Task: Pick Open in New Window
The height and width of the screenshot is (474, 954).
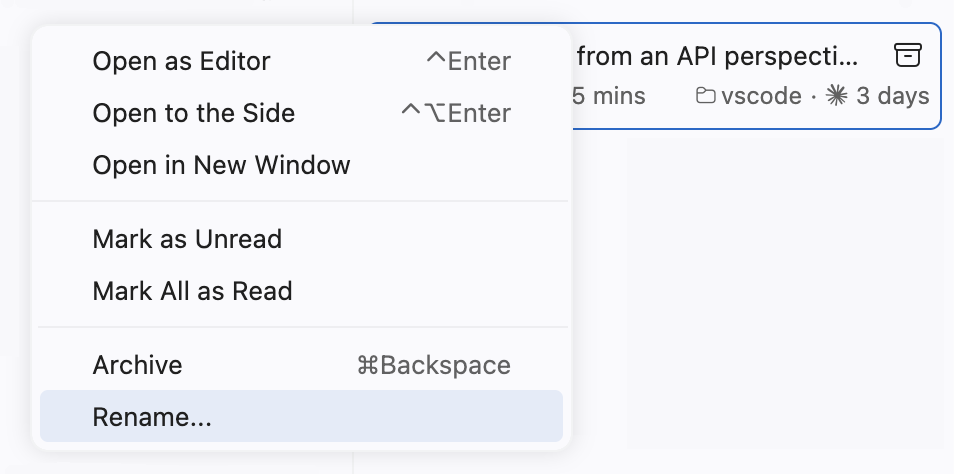Action: click(x=221, y=165)
